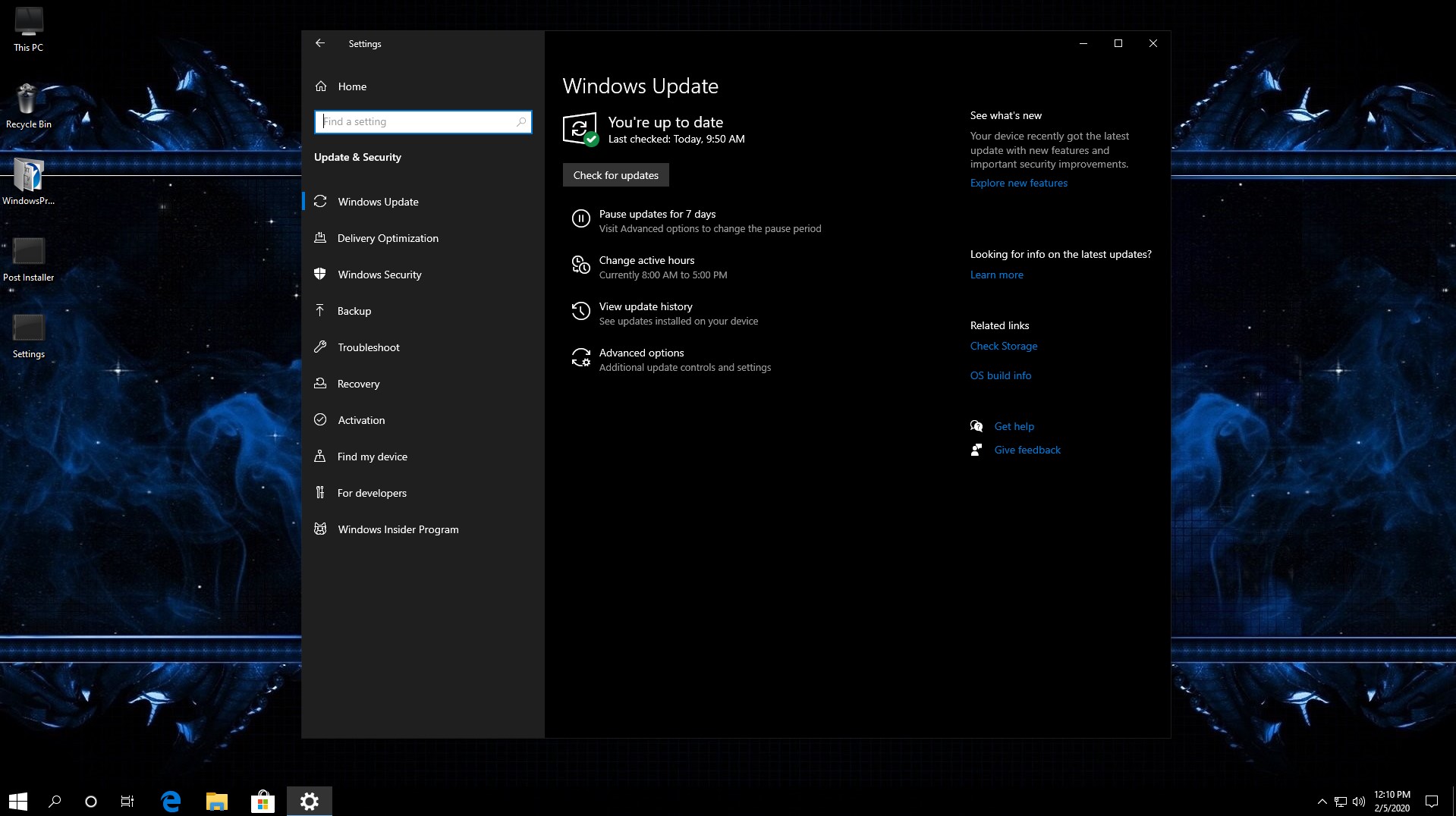
Task: Click the update status icon with green check
Action: 580,129
